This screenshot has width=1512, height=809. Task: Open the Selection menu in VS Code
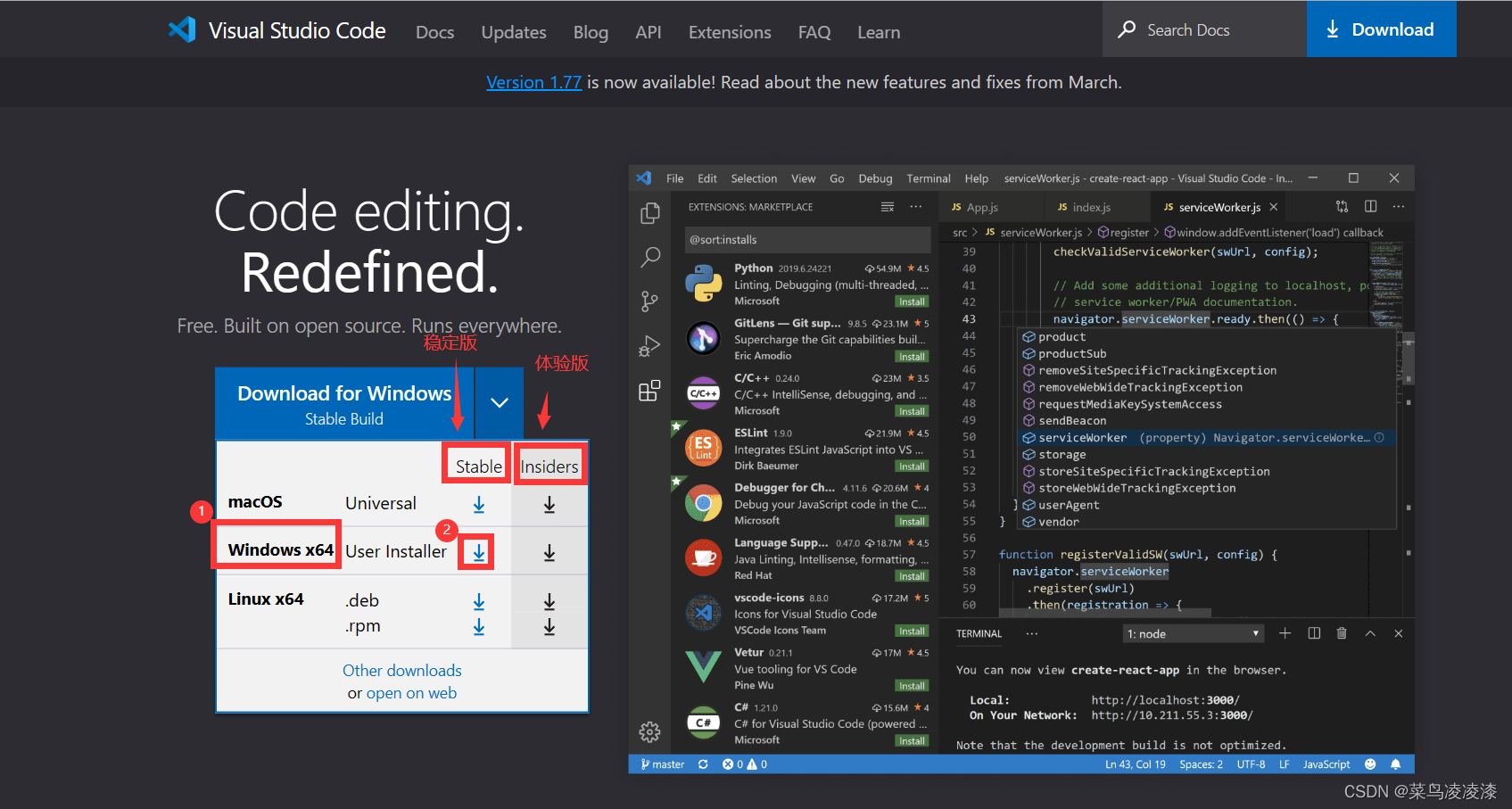pos(754,178)
